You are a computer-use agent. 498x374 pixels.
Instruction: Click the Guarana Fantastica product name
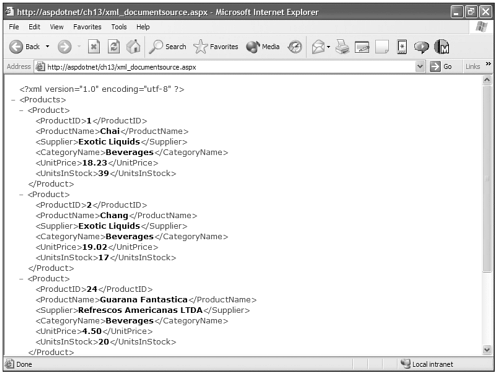click(x=144, y=300)
